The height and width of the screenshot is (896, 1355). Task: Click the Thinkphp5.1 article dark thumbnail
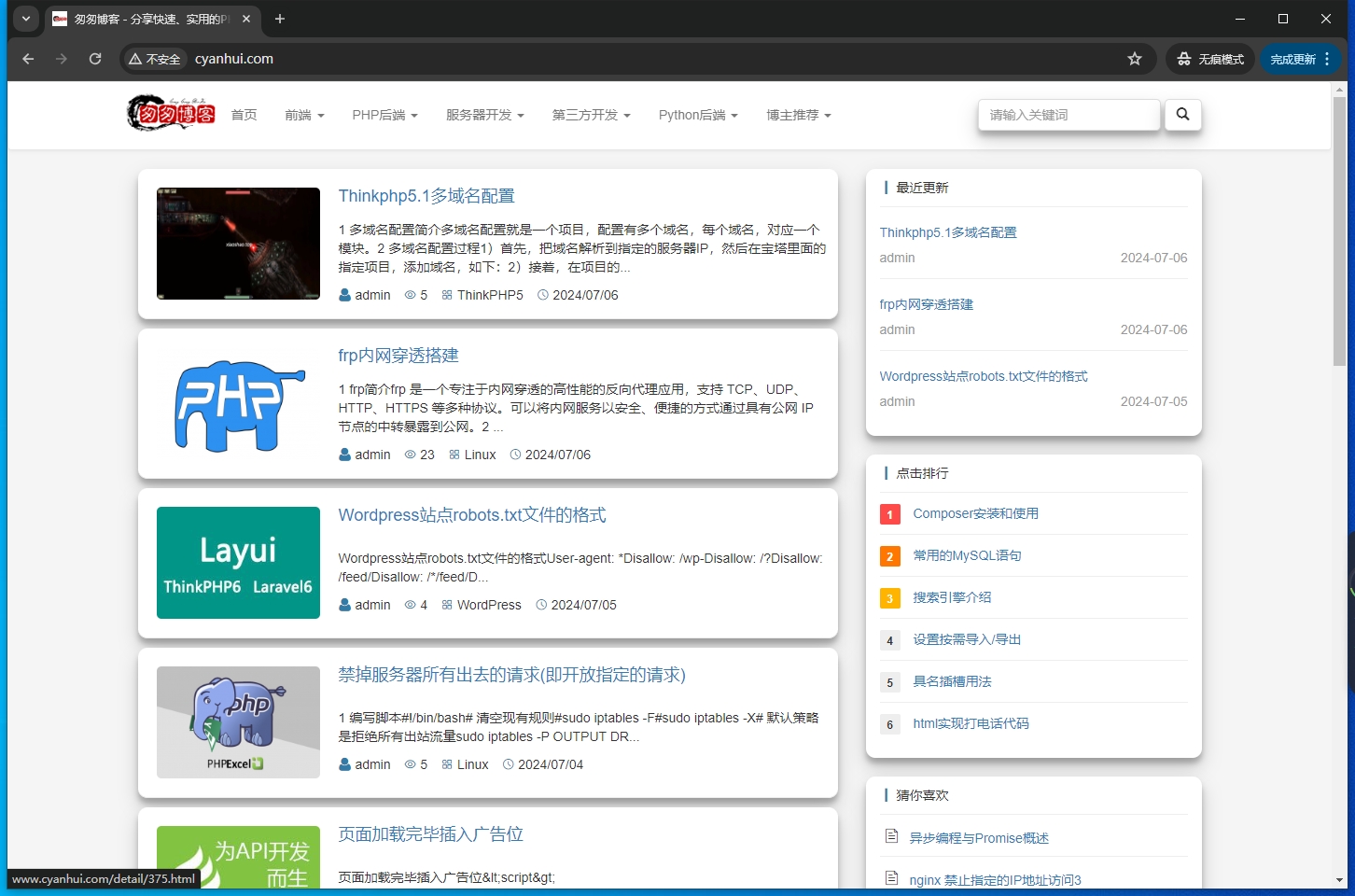click(238, 244)
